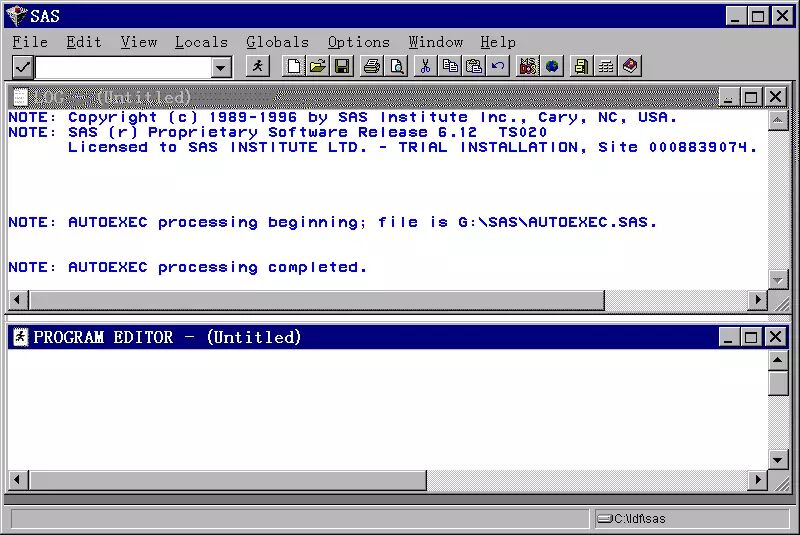800x535 pixels.
Task: Open the File menu
Action: [x=30, y=42]
